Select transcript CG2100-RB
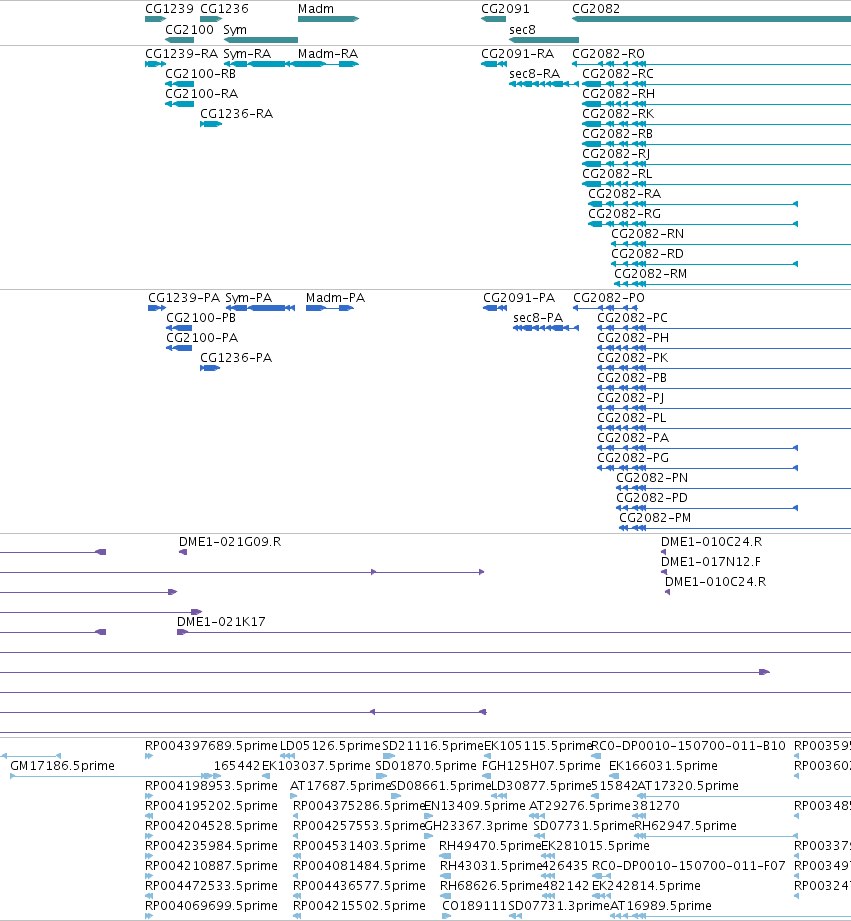Viewport: 851px width, 921px height. [x=200, y=74]
